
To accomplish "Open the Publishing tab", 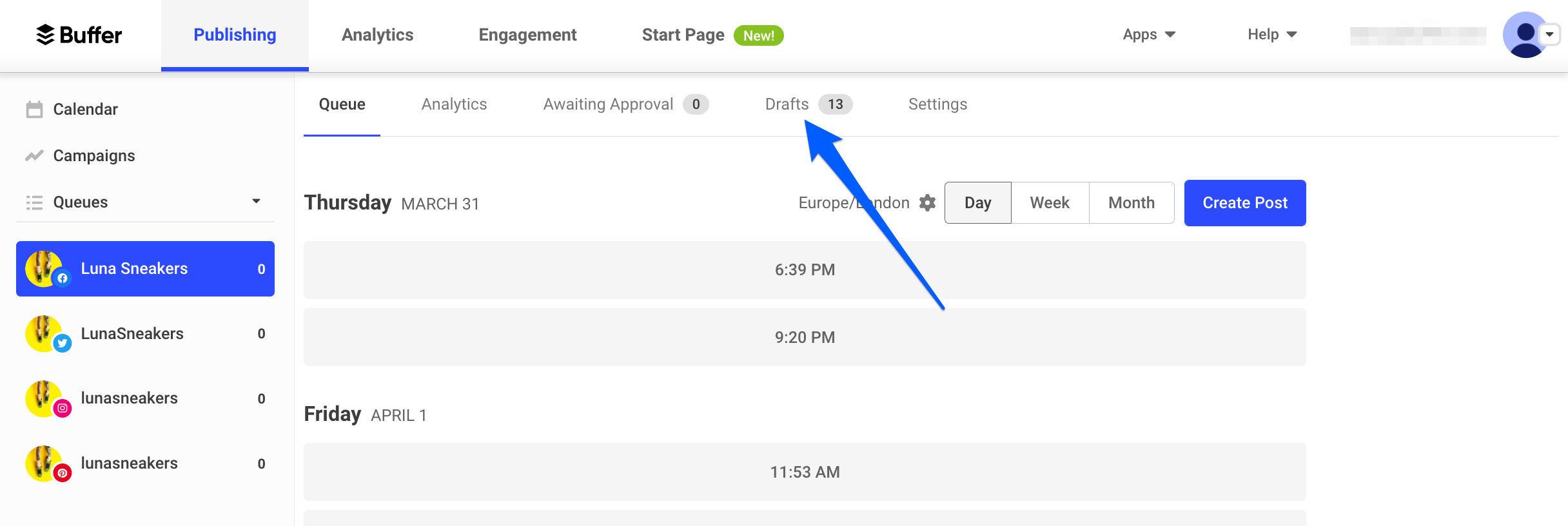I will pyautogui.click(x=235, y=35).
